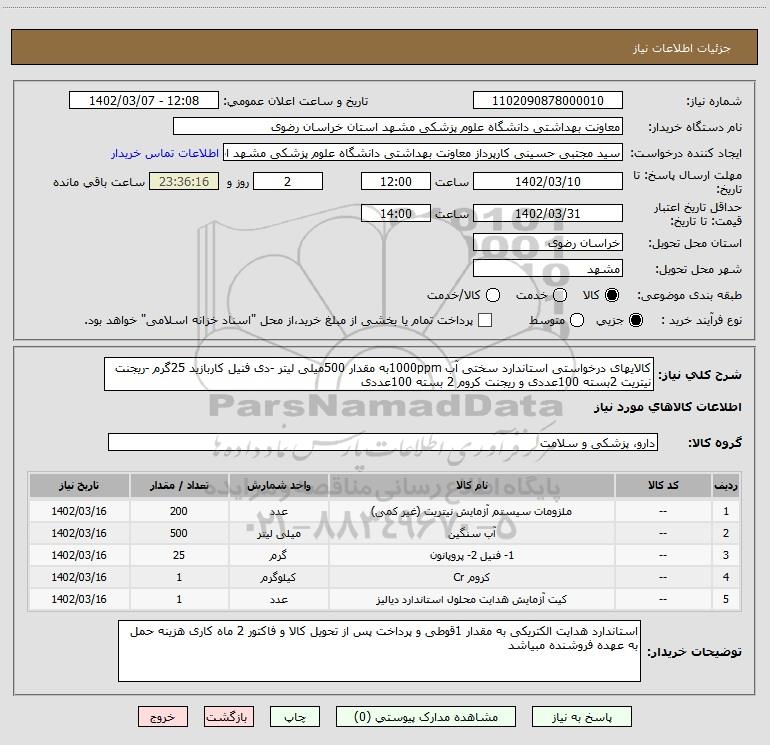Click the پاسخ به نیاز button
This screenshot has width=770, height=745.
[x=582, y=717]
